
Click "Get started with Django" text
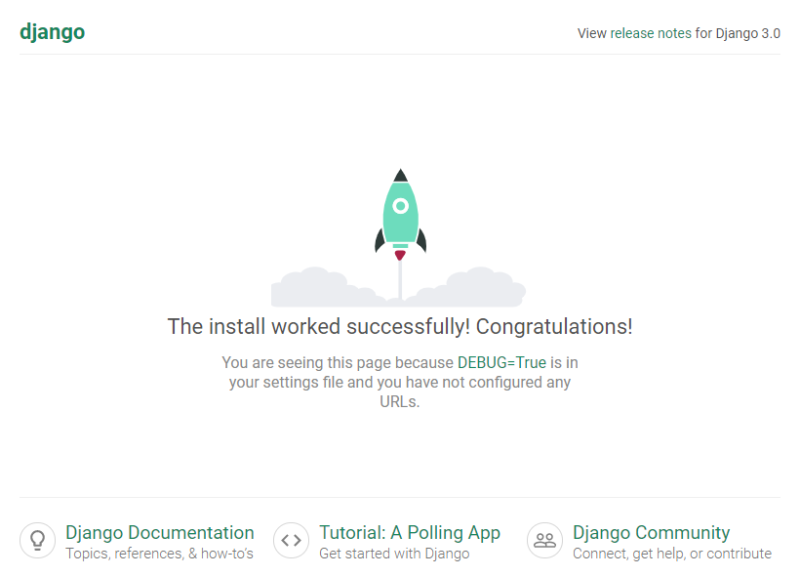click(x=394, y=554)
